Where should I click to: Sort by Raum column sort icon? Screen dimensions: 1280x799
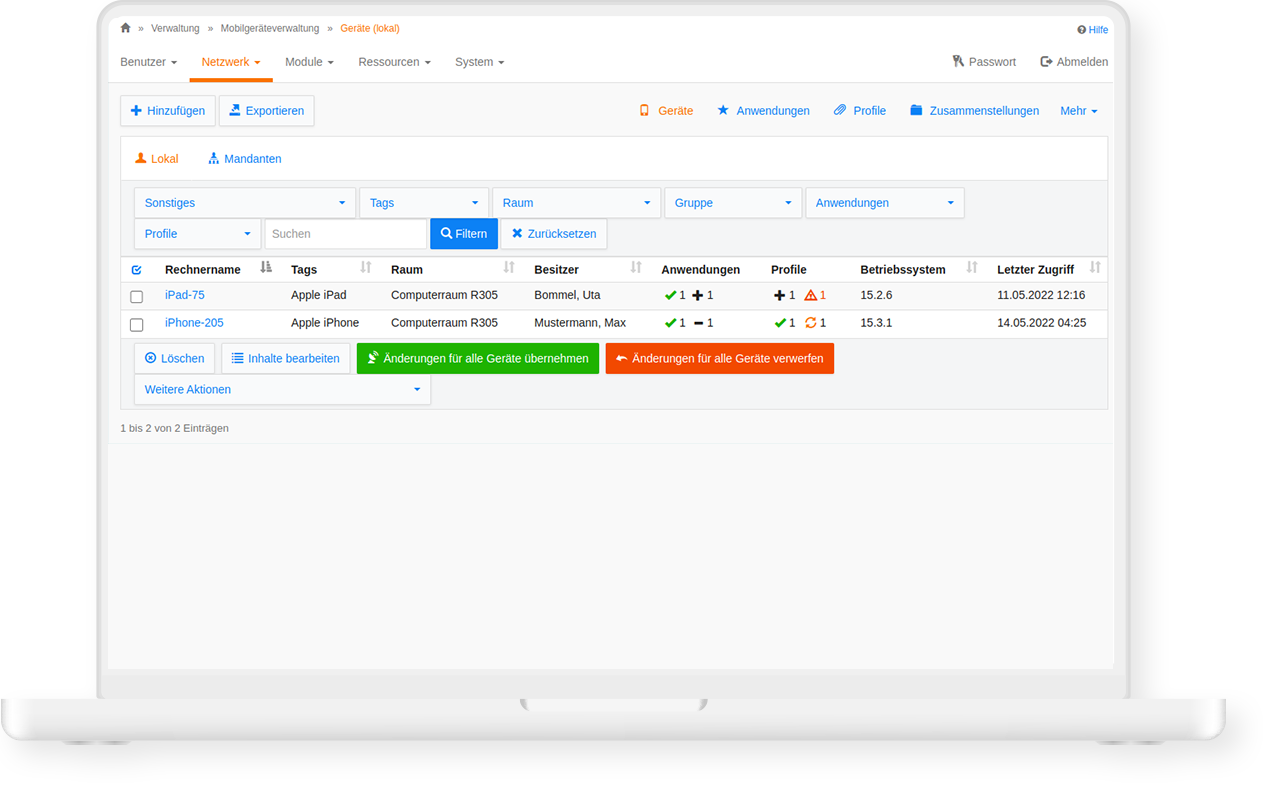tap(509, 267)
